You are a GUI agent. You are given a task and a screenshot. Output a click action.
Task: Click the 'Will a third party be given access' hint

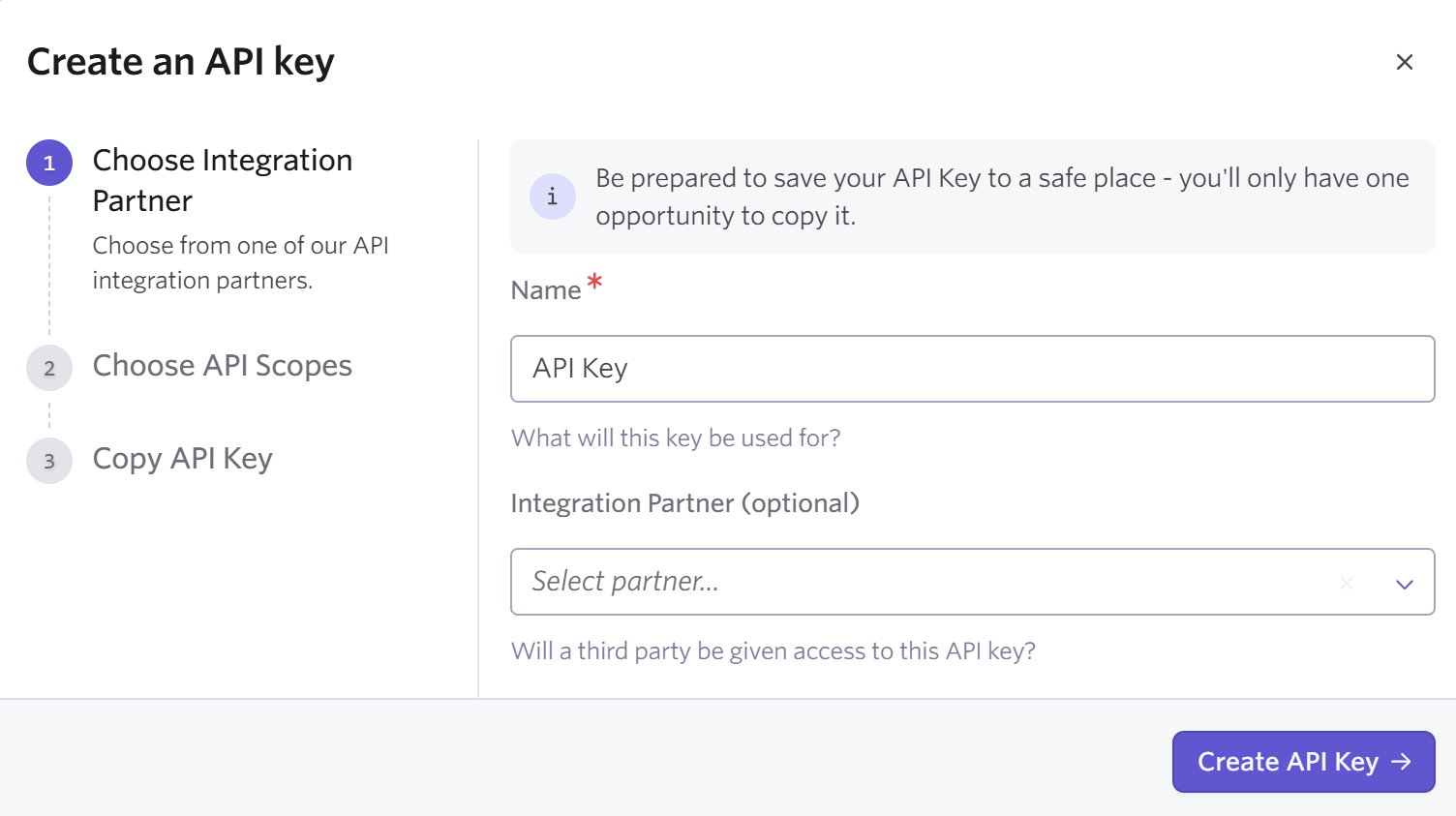tap(773, 651)
